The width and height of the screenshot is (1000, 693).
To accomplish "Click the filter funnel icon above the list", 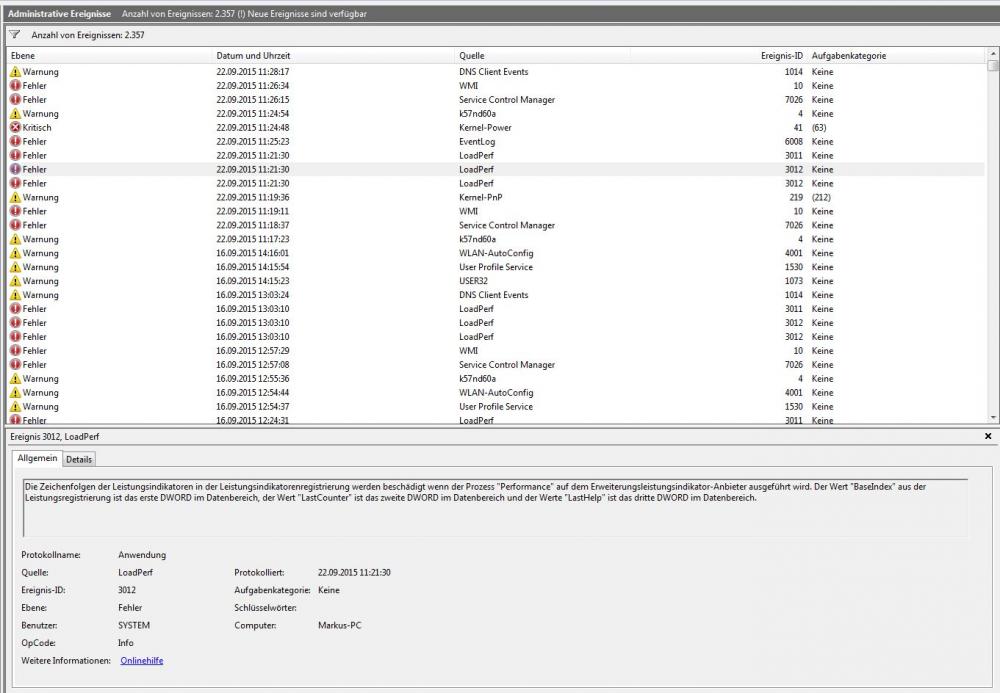I will click(x=15, y=34).
